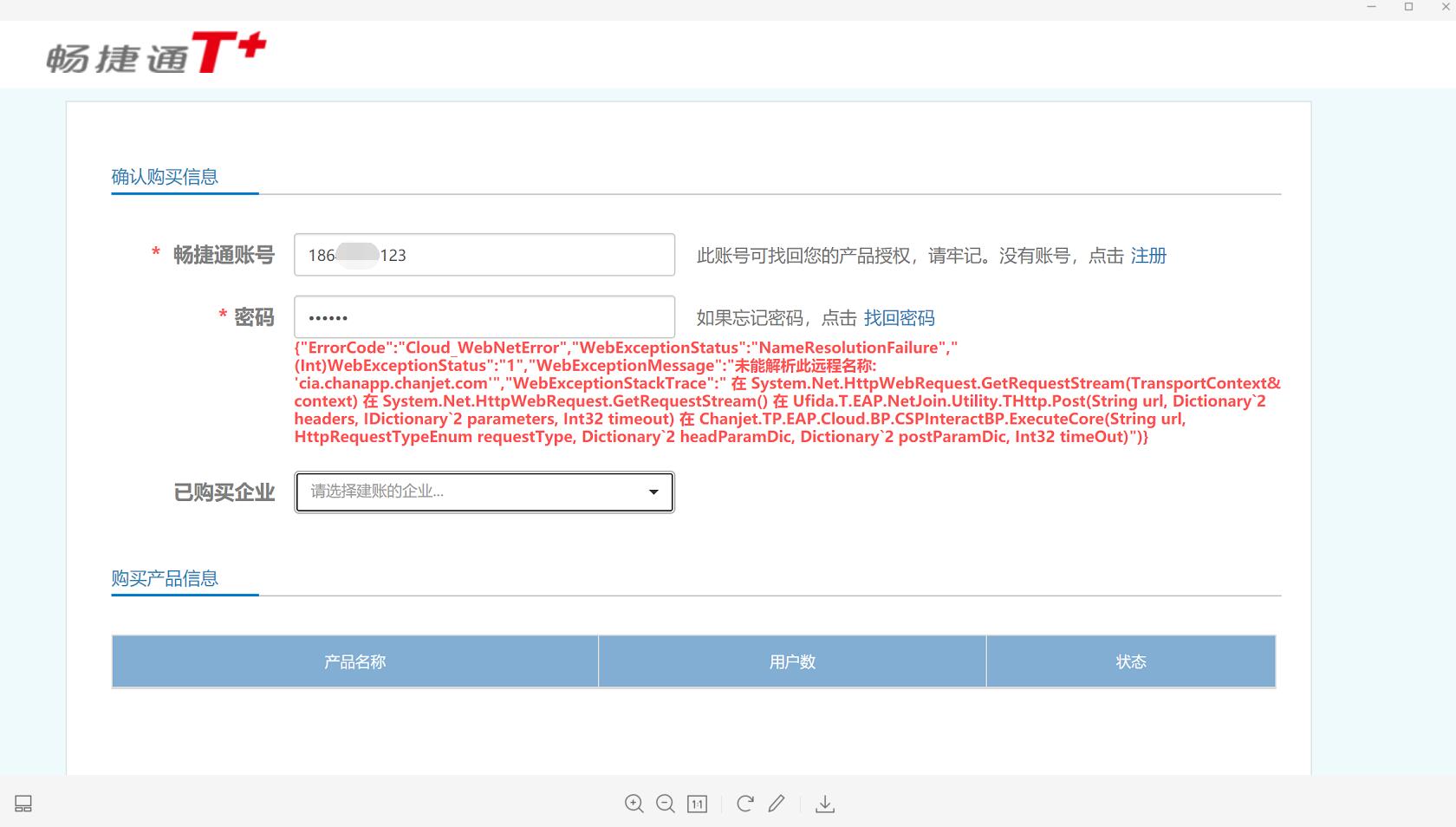Screen dimensions: 1456x827
Task: Click the 状态 column header
Action: [1131, 661]
